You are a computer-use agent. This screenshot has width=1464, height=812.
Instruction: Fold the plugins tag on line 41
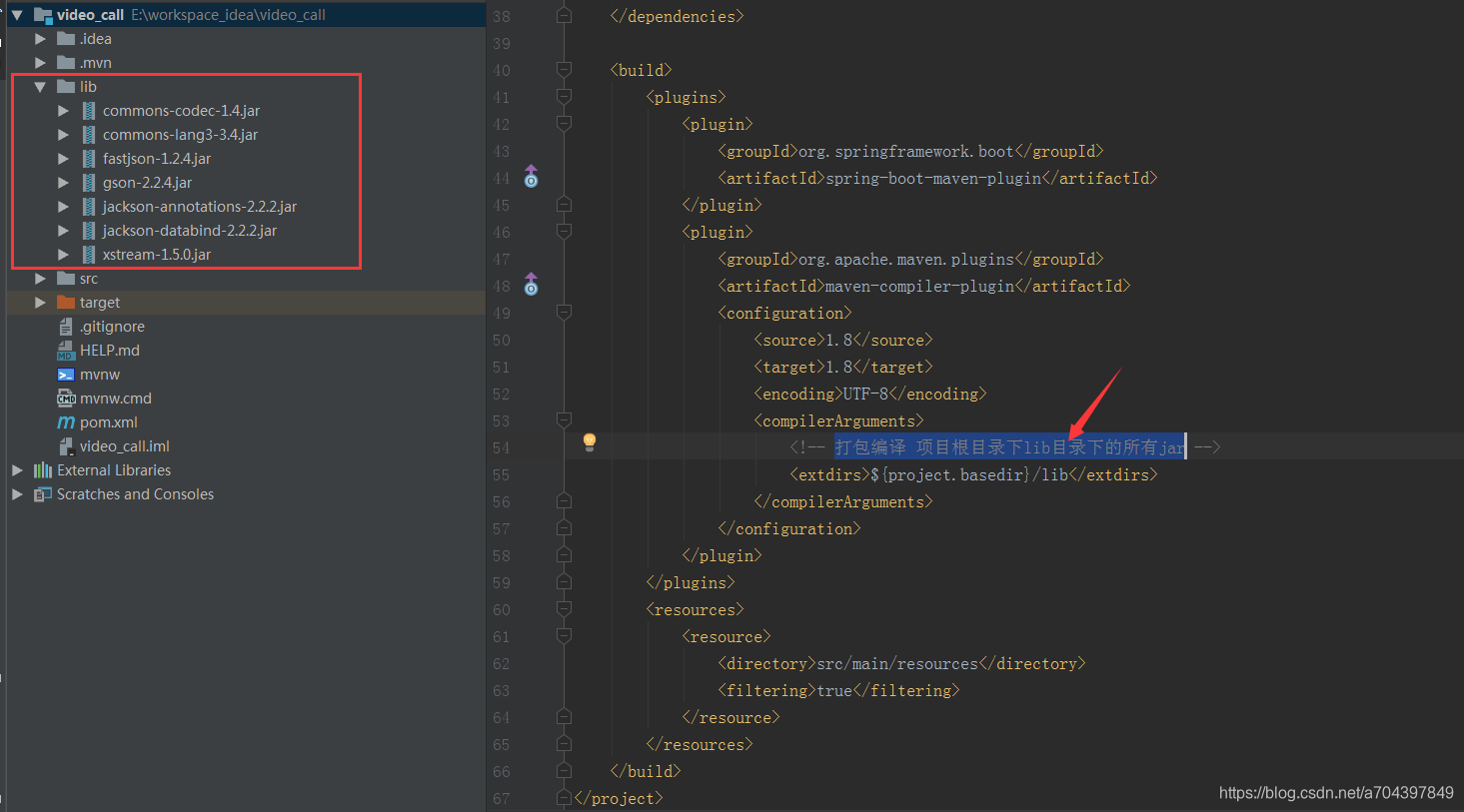tap(564, 97)
